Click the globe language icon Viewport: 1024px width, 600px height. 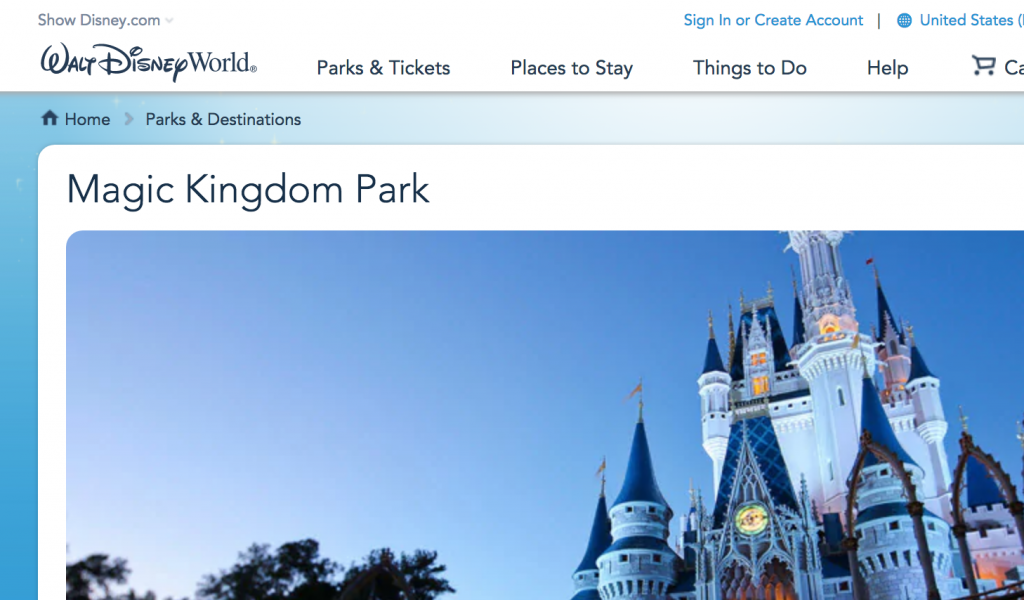click(904, 21)
